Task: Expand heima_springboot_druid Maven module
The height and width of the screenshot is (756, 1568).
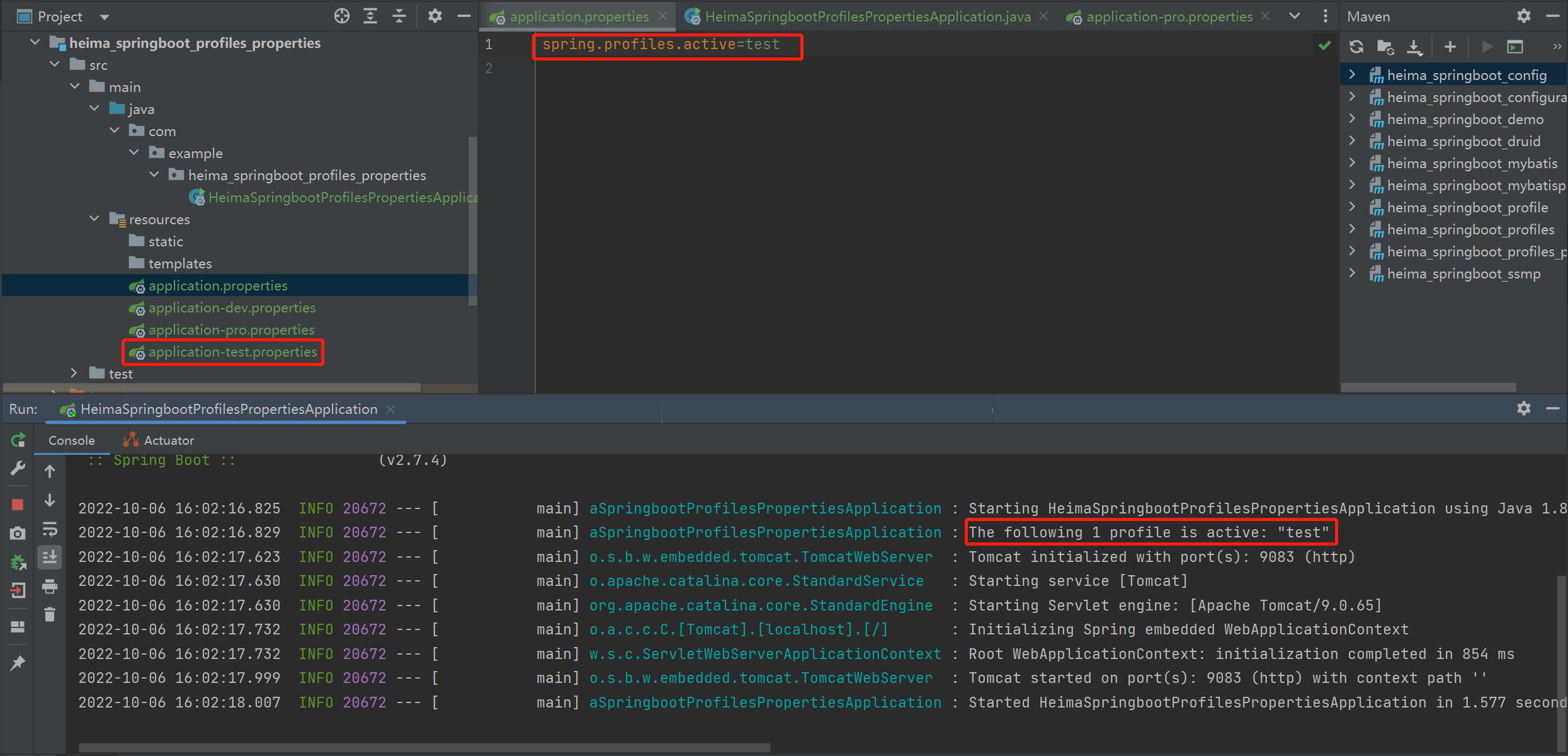Action: pos(1352,141)
